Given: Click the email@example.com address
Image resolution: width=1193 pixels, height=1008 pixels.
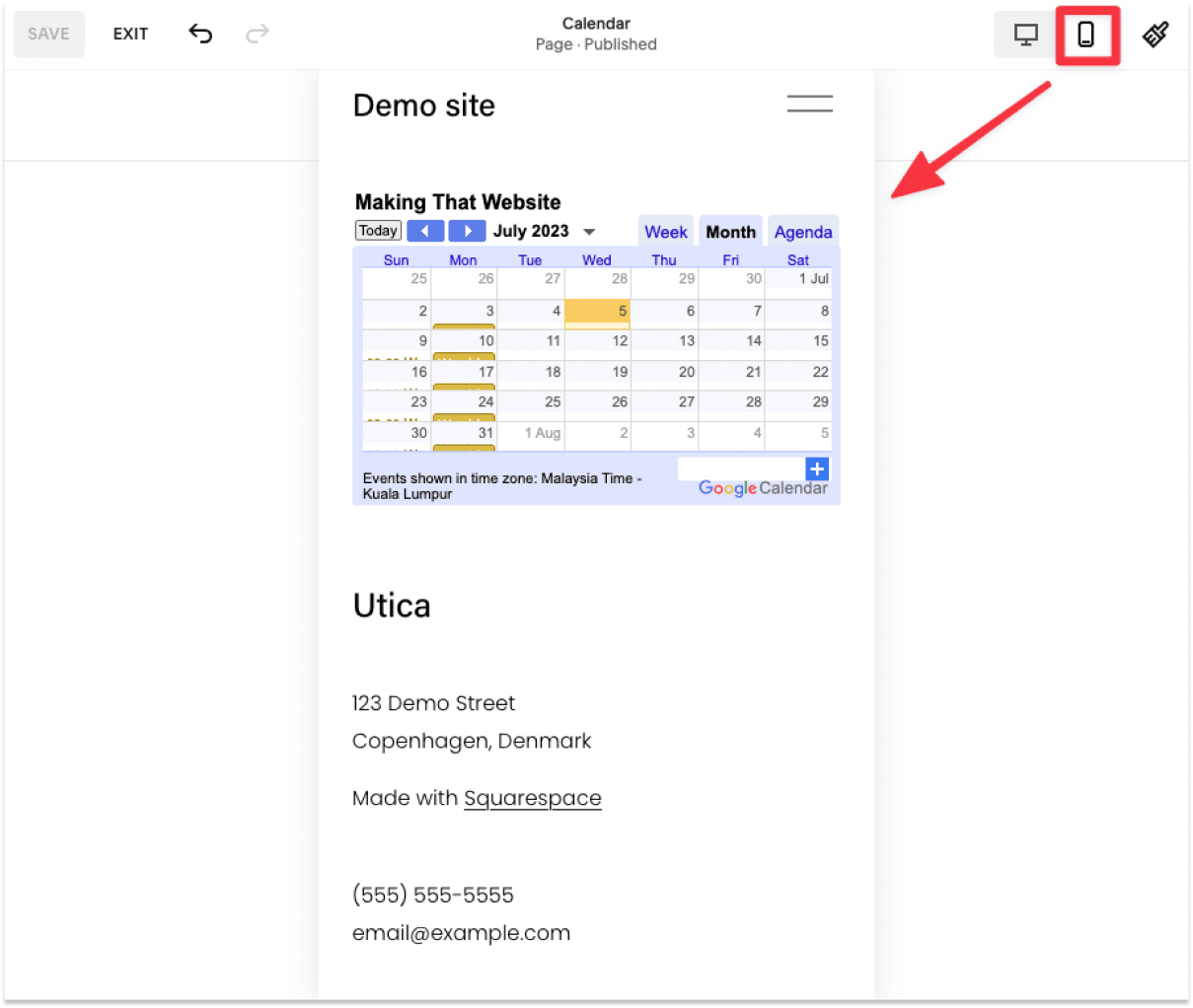Looking at the screenshot, I should click(x=461, y=932).
